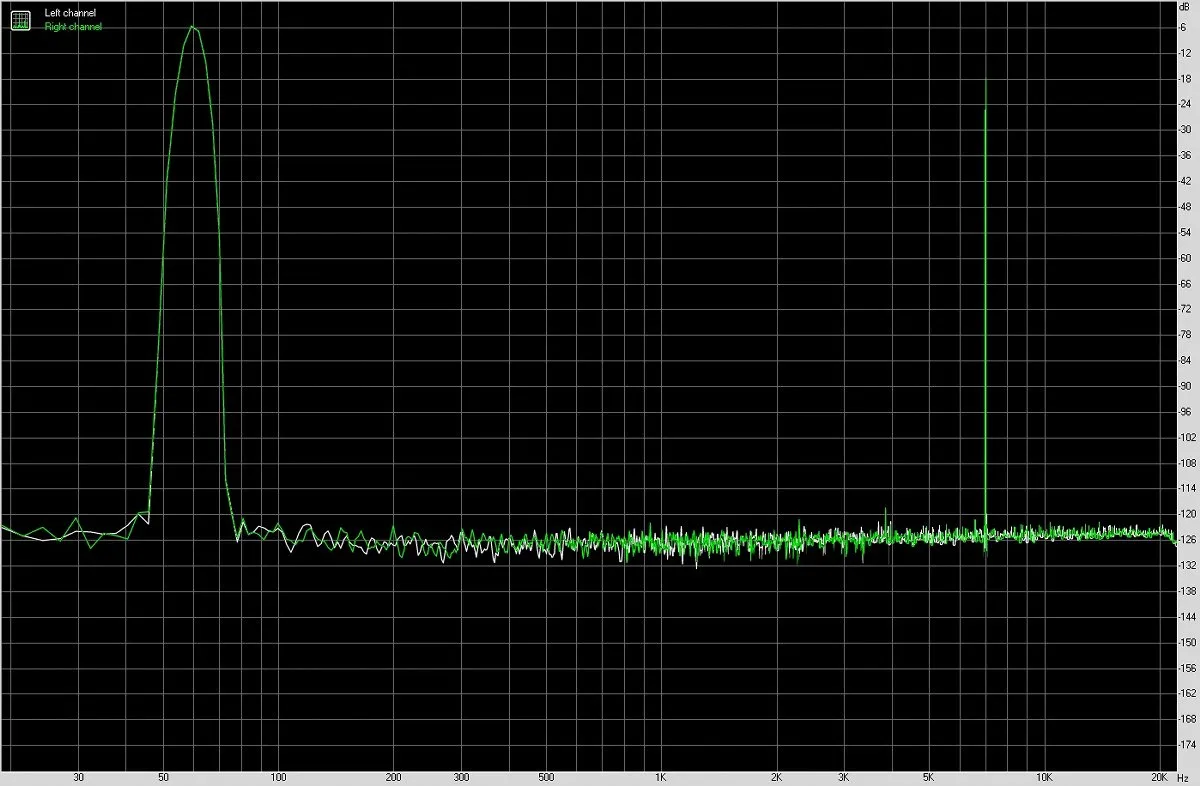Screen dimensions: 1200x786
Task: Click the 500 Hz frequency axis label
Action: 546,777
